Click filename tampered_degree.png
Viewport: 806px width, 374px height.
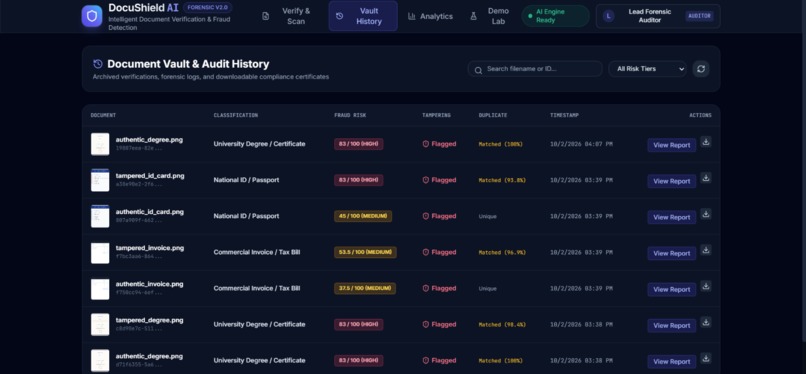tap(149, 320)
